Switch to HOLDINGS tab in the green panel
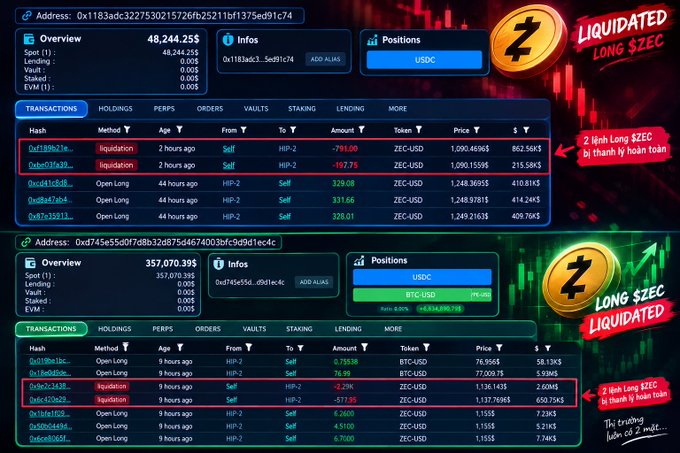The width and height of the screenshot is (680, 453). (114, 329)
